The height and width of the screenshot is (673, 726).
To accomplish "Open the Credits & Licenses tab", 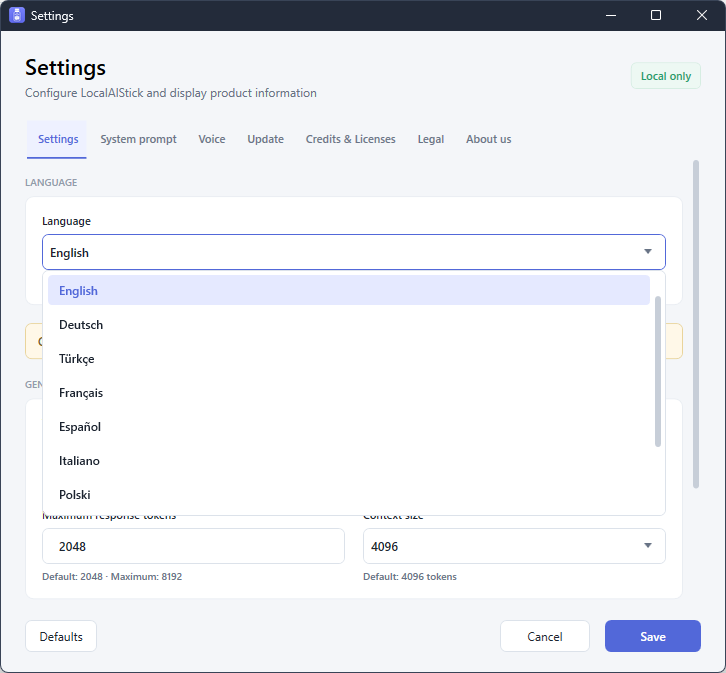I will point(350,139).
